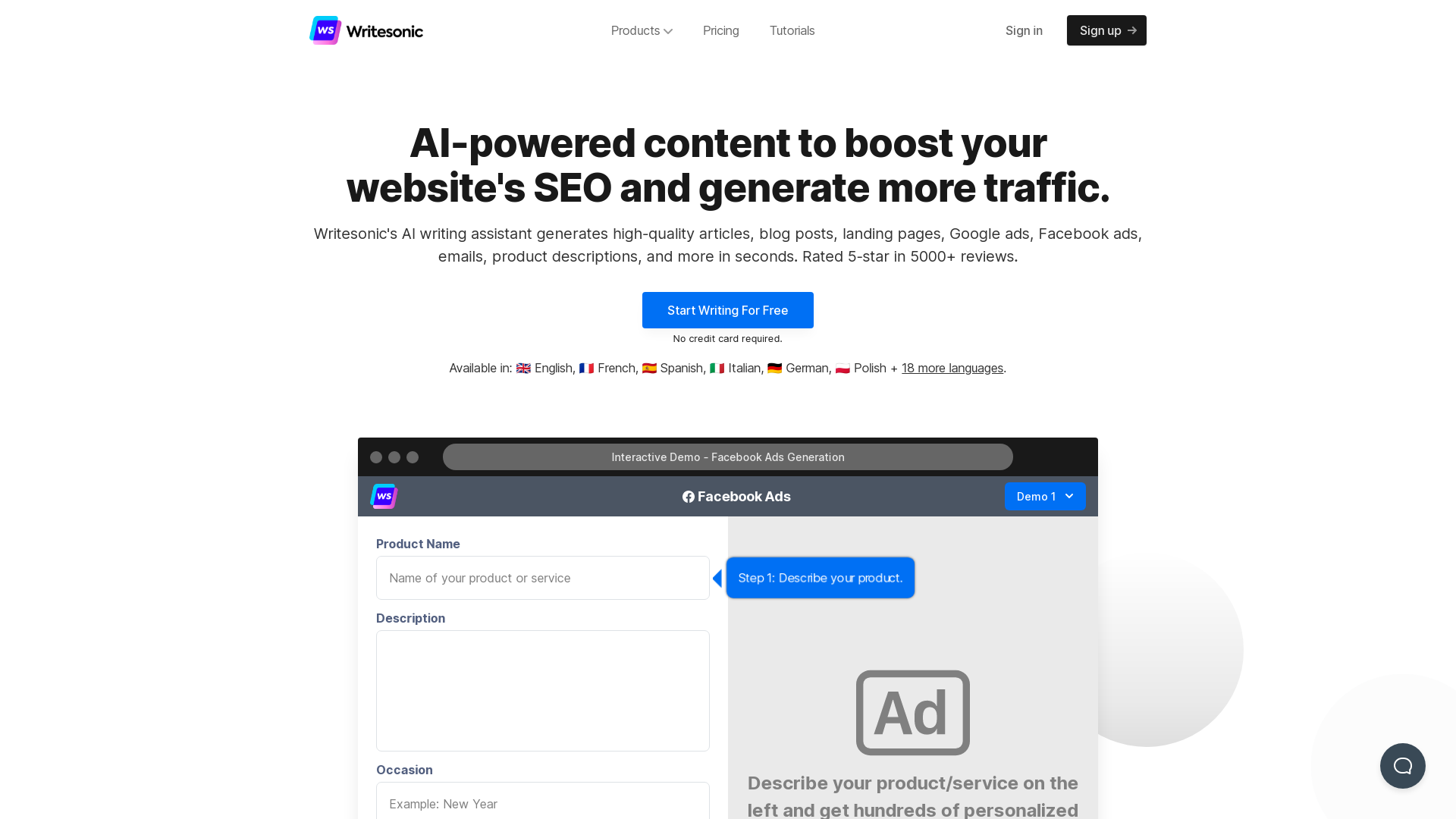
Task: Click the Description textarea field
Action: [x=543, y=691]
